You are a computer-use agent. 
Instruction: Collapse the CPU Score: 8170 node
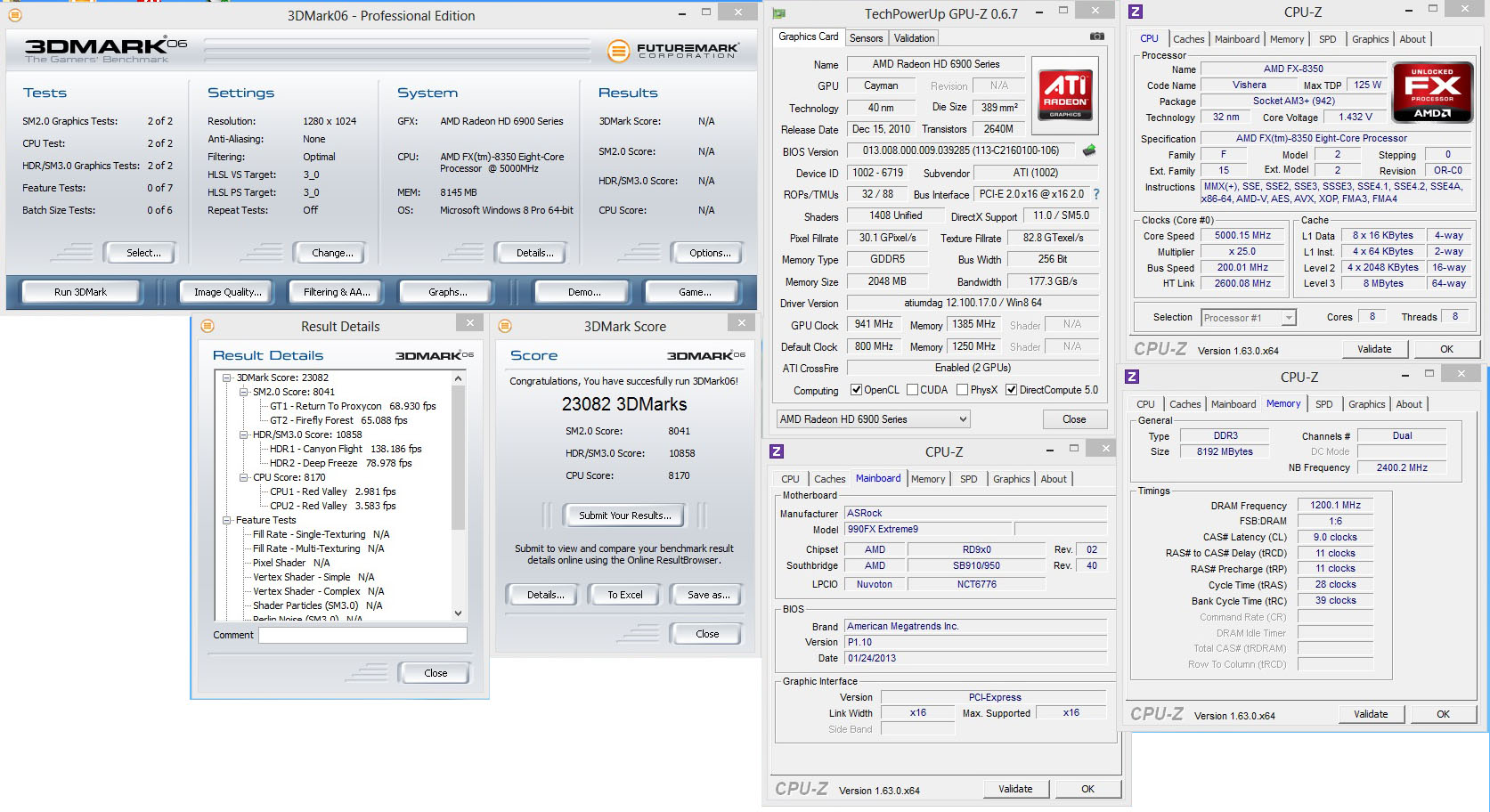tap(243, 477)
